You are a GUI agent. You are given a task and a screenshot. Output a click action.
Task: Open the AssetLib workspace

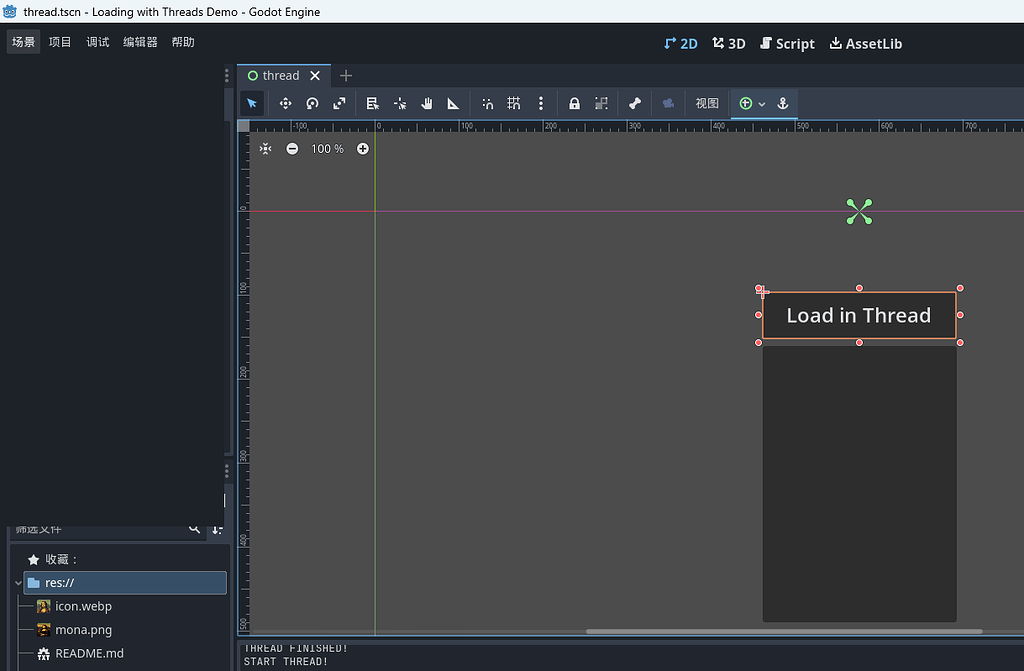pos(865,43)
